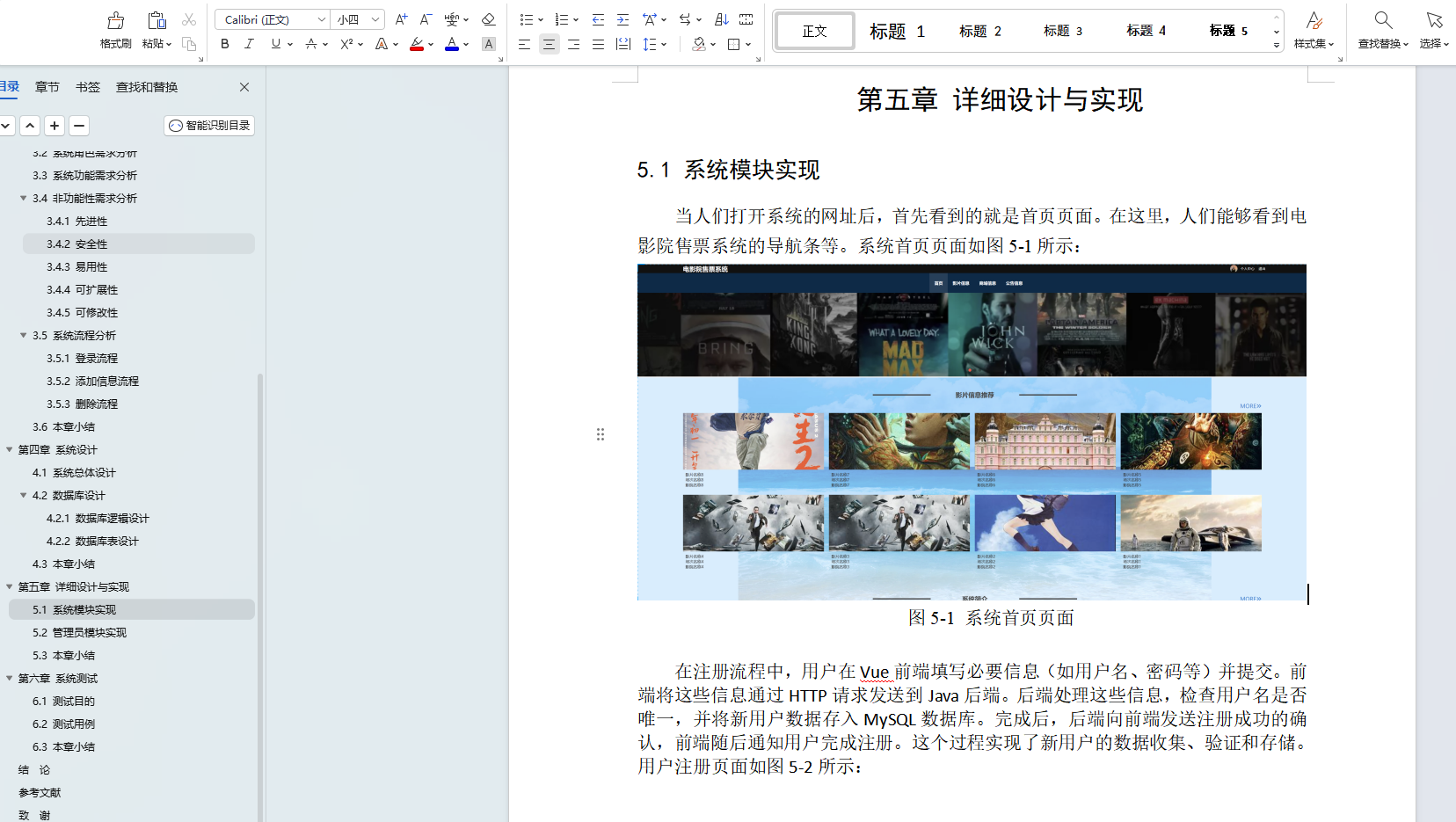Viewport: 1456px width, 822px height.
Task: Increase font size with A+ icon
Action: (x=401, y=19)
